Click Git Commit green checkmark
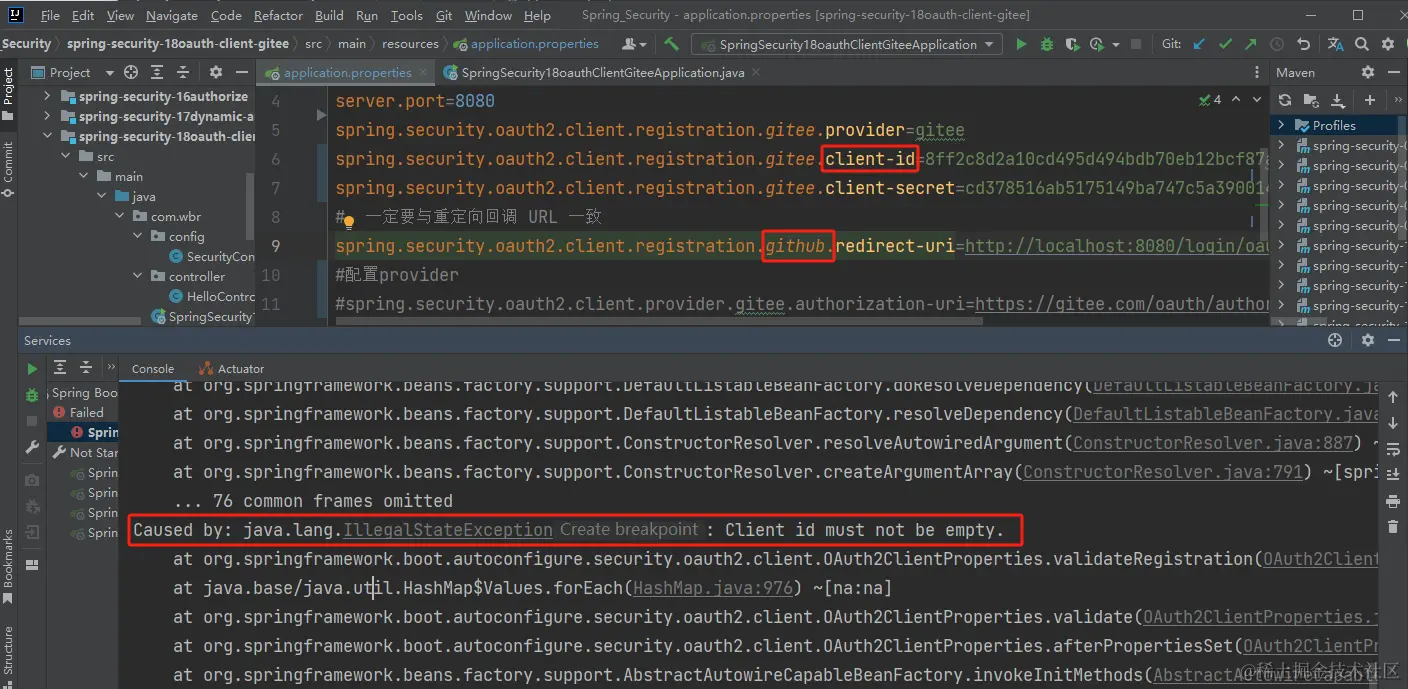This screenshot has width=1408, height=689. [x=1225, y=44]
